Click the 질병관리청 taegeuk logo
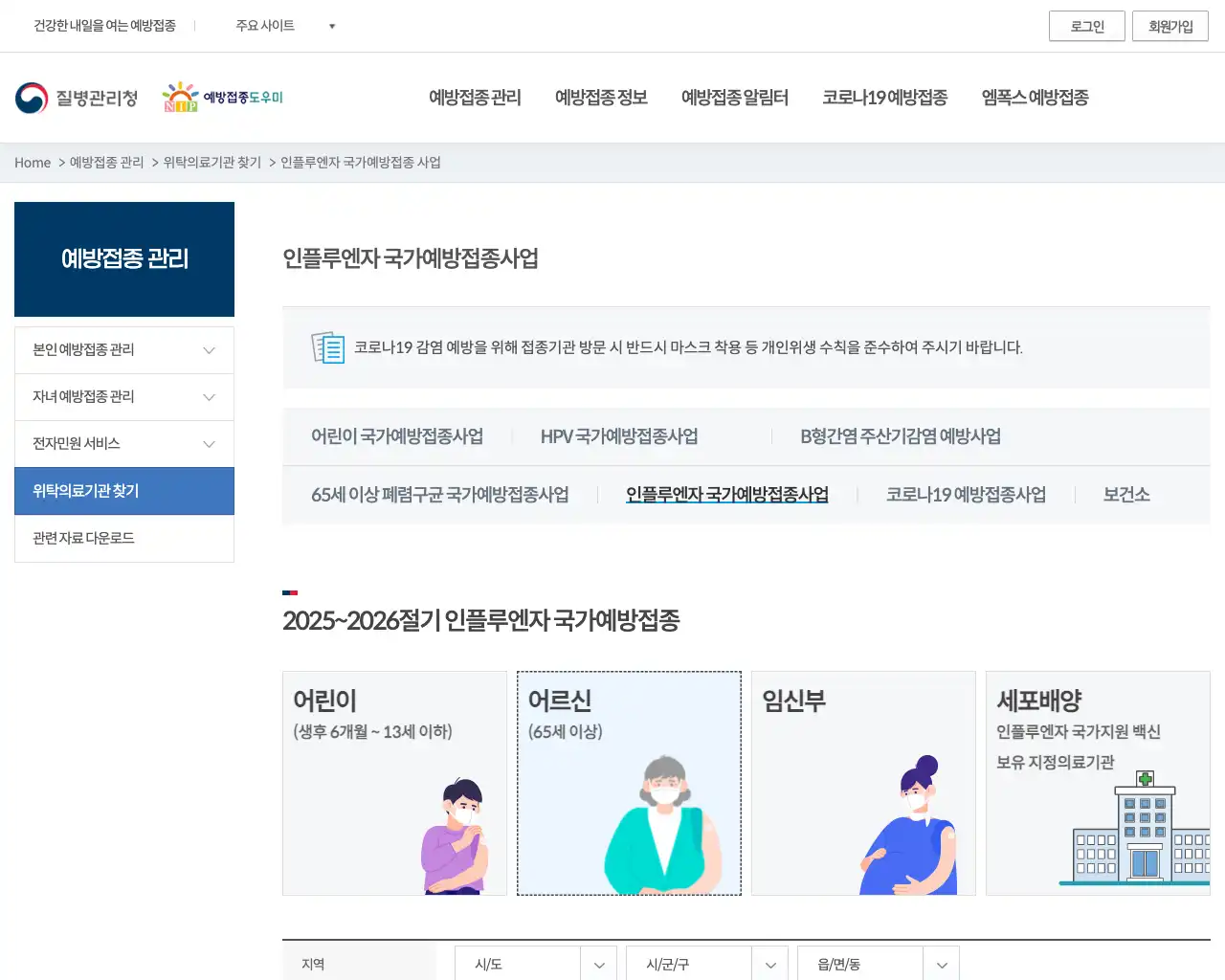This screenshot has width=1225, height=980. point(33,96)
